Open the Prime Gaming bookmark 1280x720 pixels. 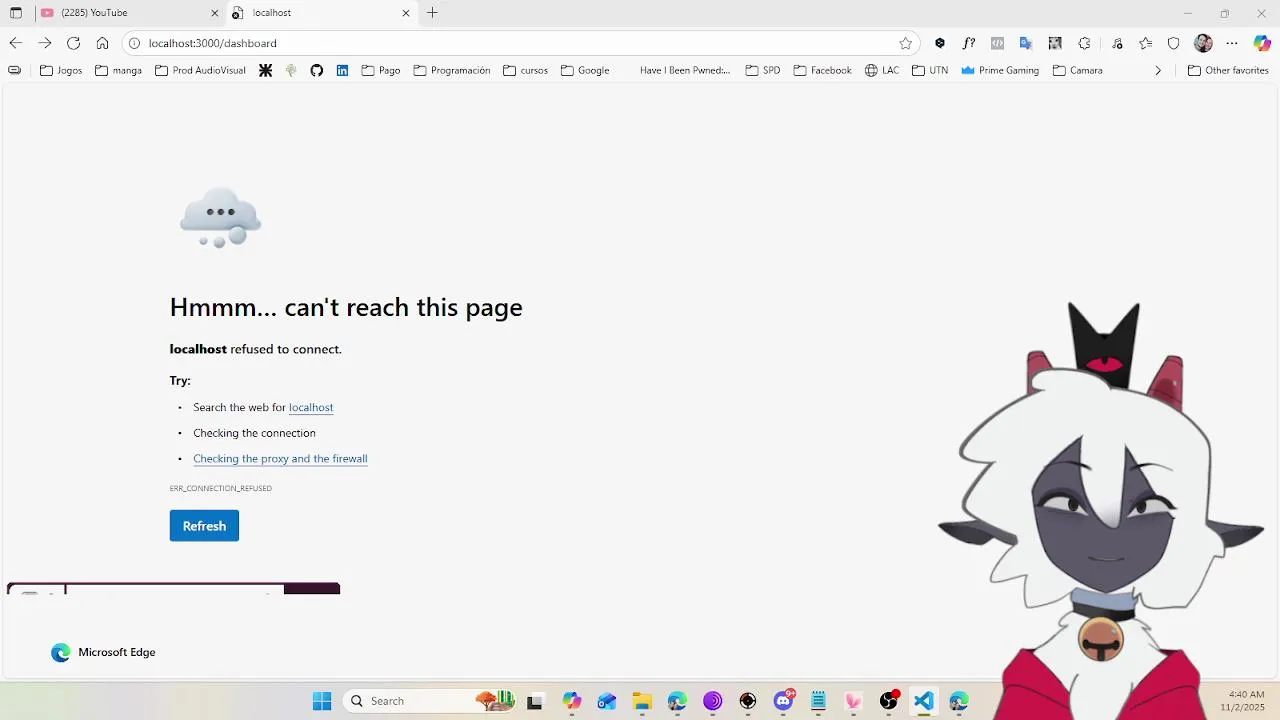[1000, 70]
